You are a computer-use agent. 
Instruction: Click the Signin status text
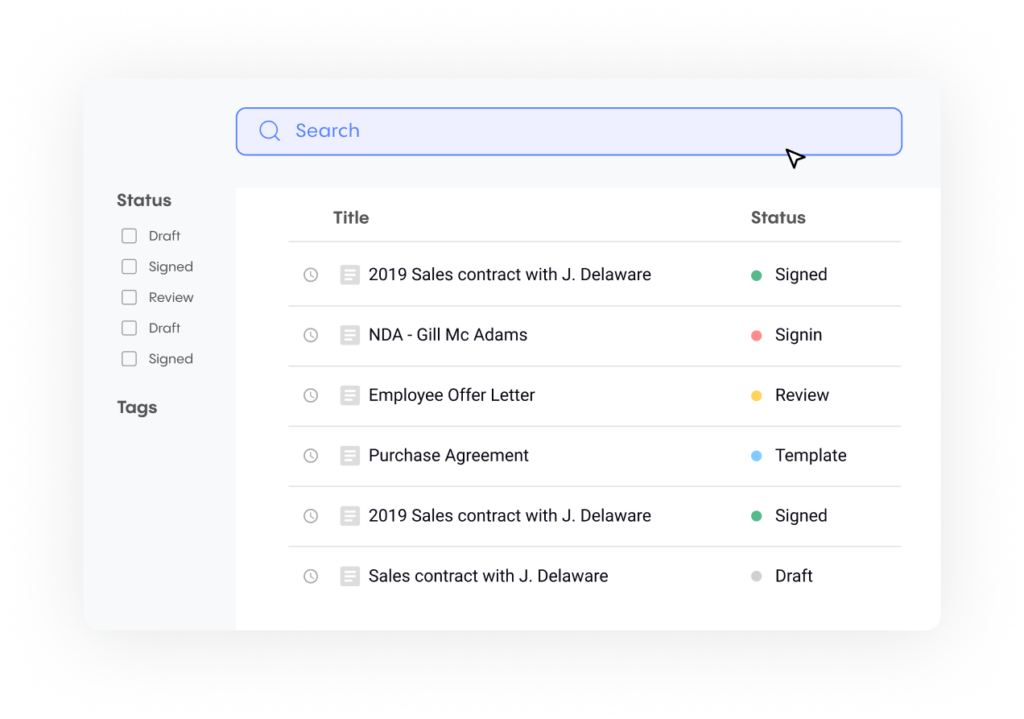pyautogui.click(x=799, y=335)
